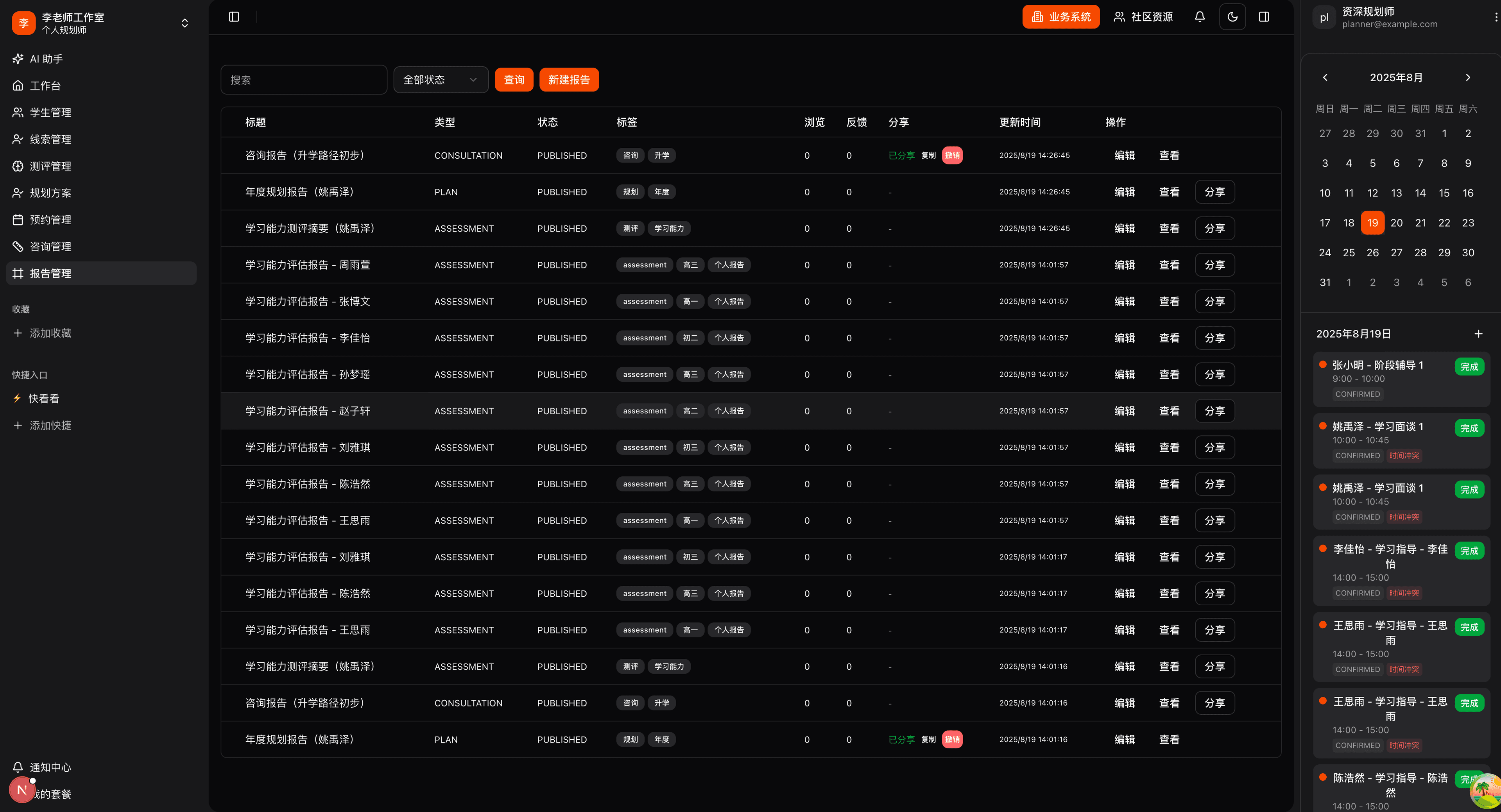Open notifications bell in top bar
The width and height of the screenshot is (1501, 812).
click(1199, 17)
